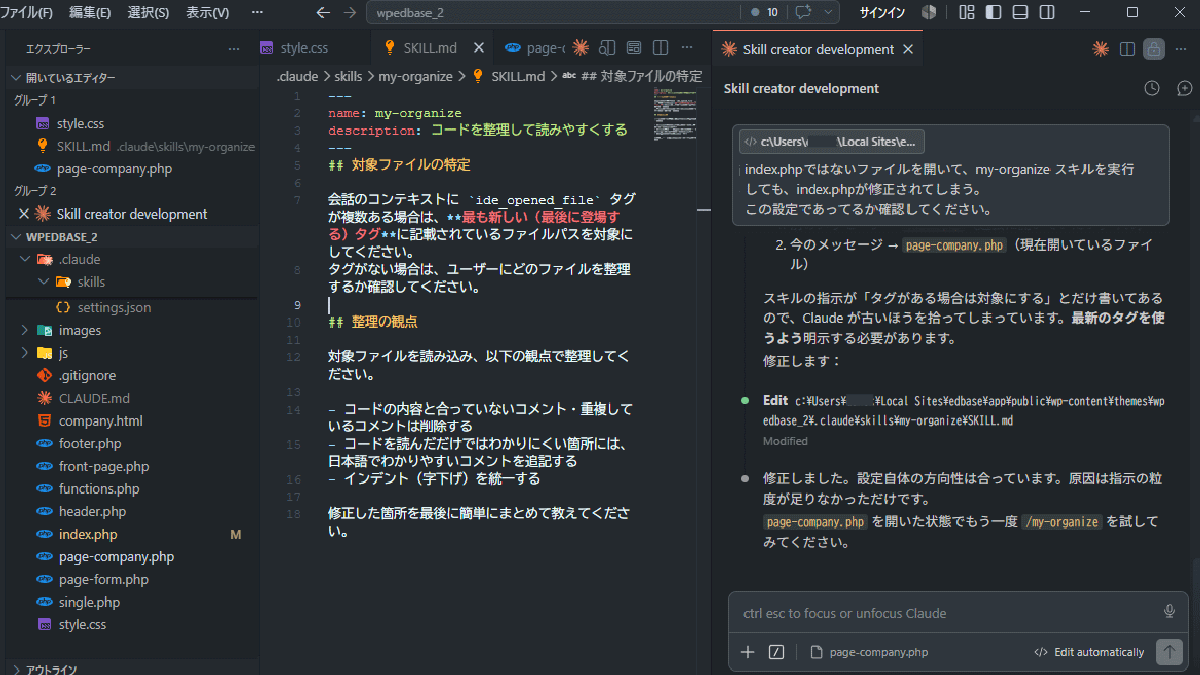1200x675 pixels.
Task: Send the message with the arrow button
Action: point(1168,652)
